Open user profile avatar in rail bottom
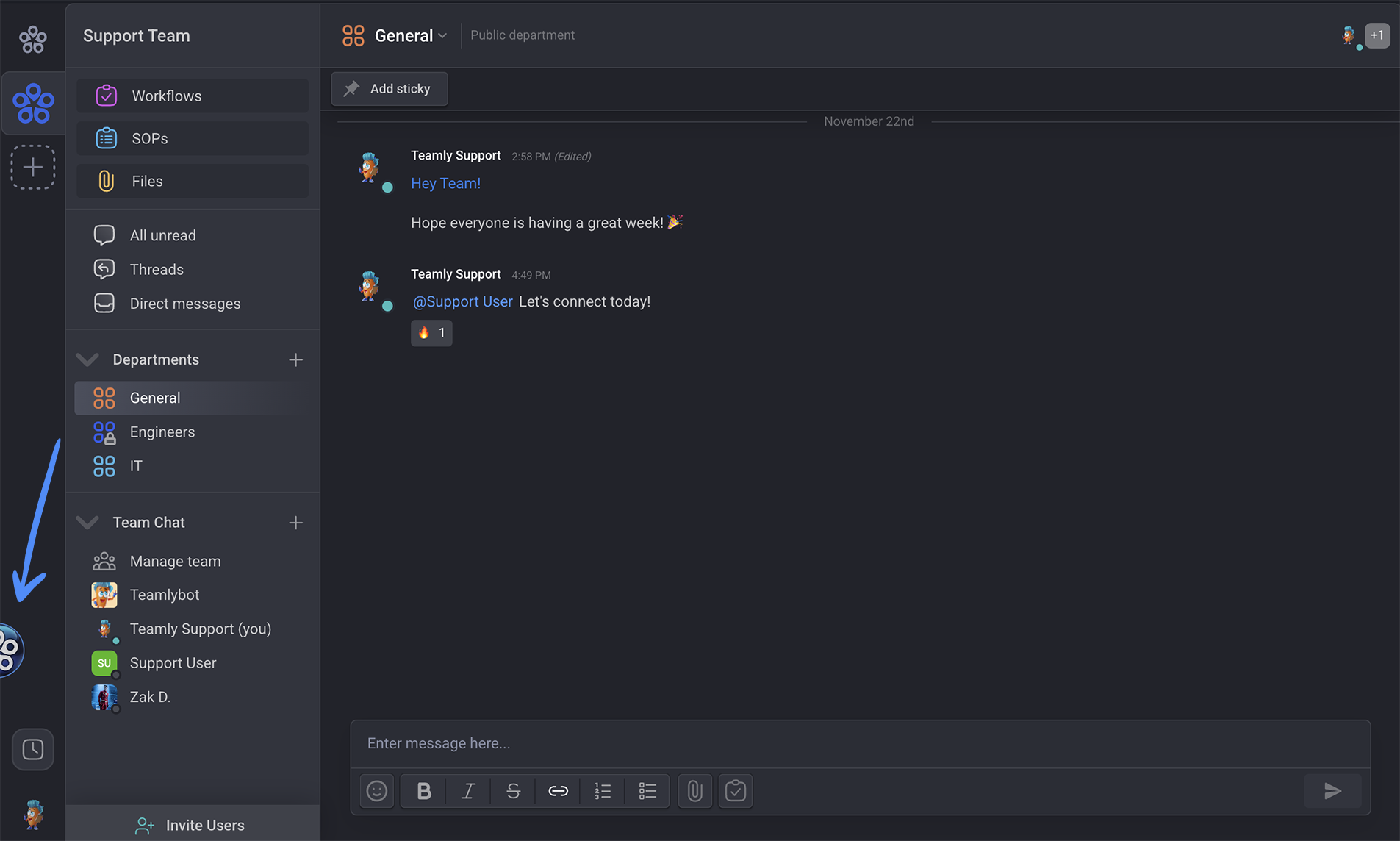 point(33,814)
